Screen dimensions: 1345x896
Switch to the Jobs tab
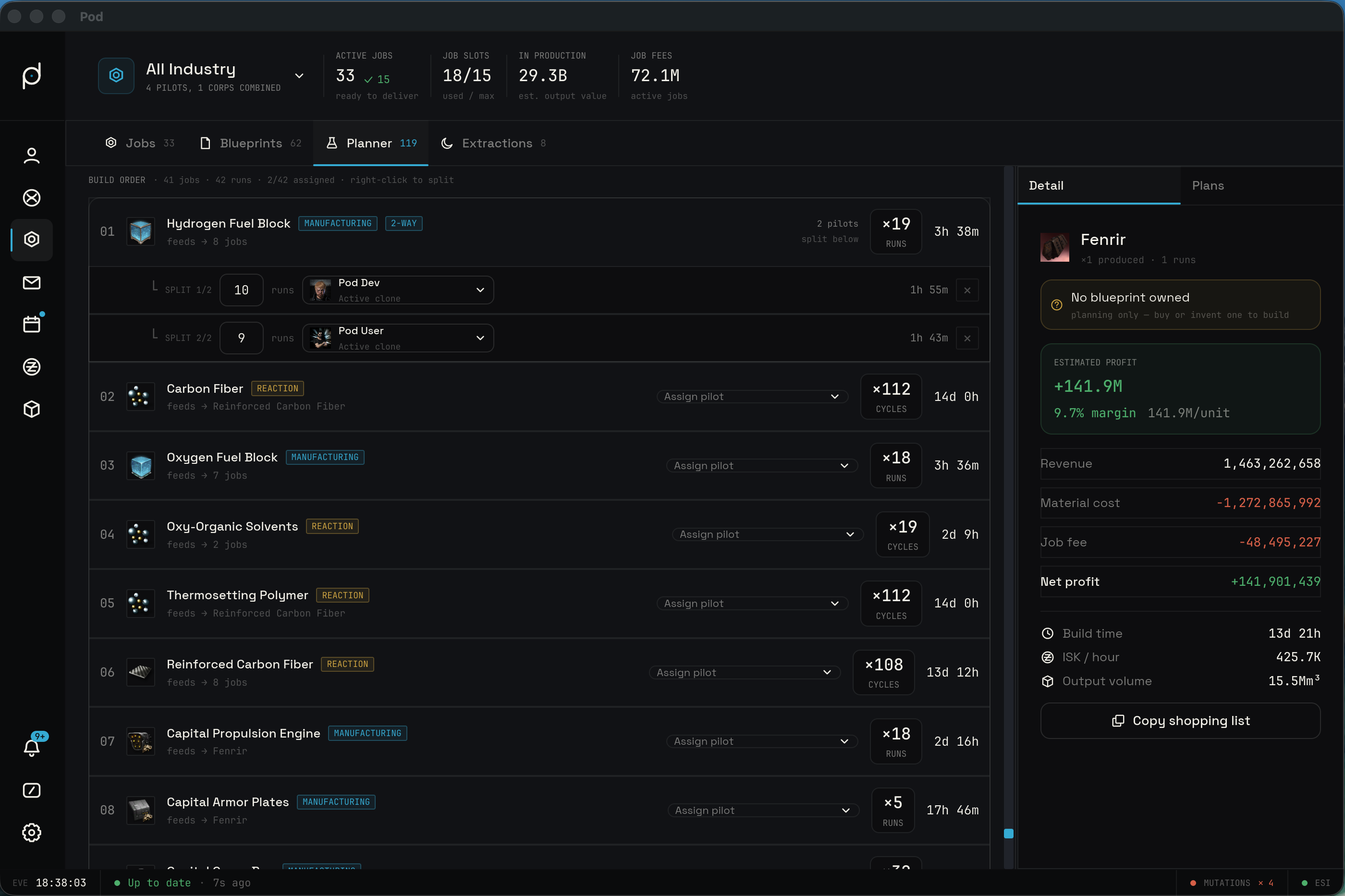click(x=140, y=144)
